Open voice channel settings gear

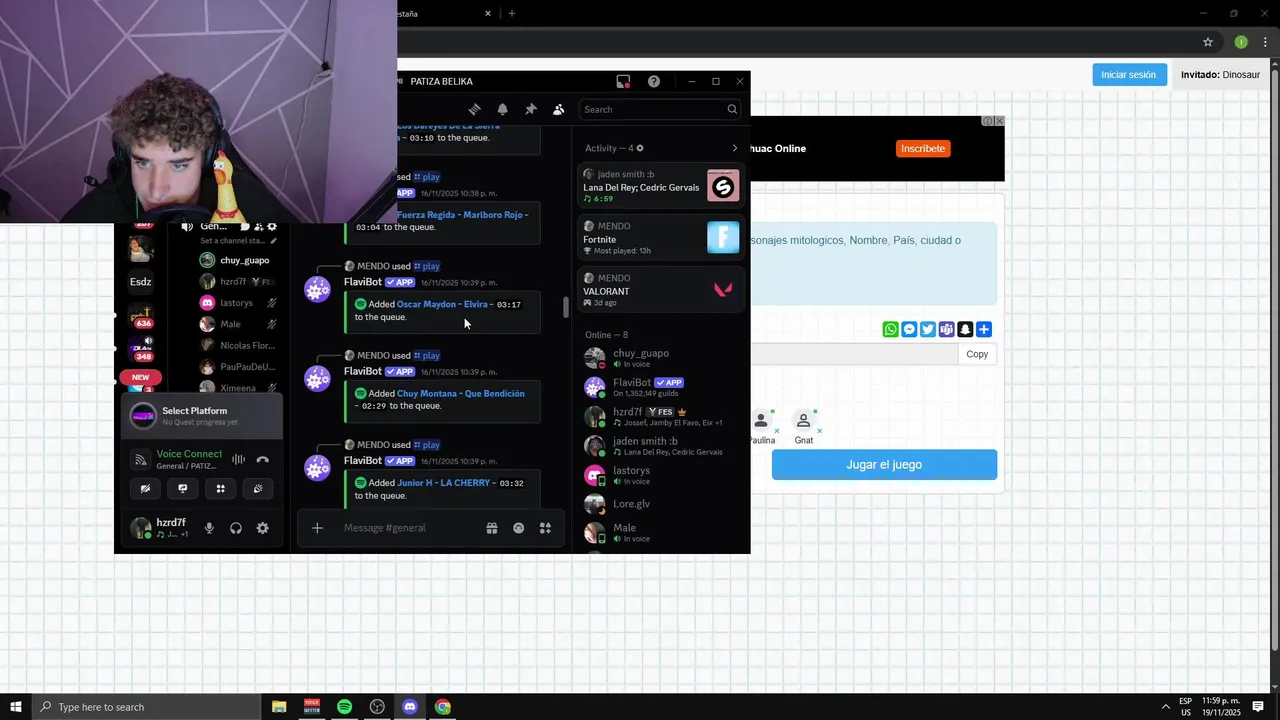272,227
